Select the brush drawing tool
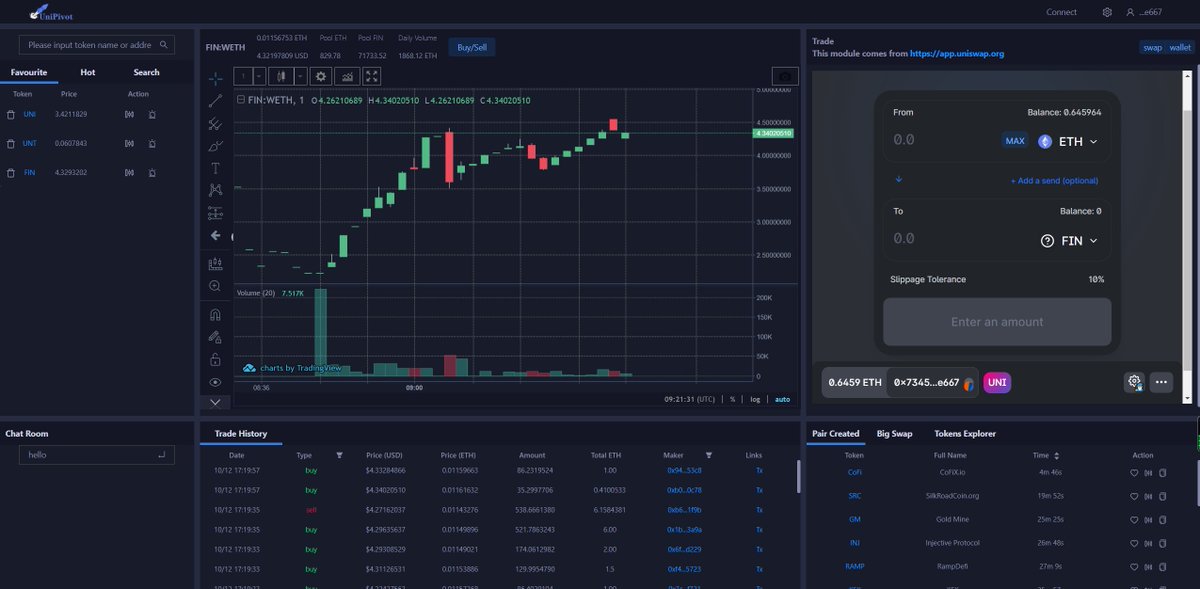Image resolution: width=1200 pixels, height=589 pixels. pos(215,146)
